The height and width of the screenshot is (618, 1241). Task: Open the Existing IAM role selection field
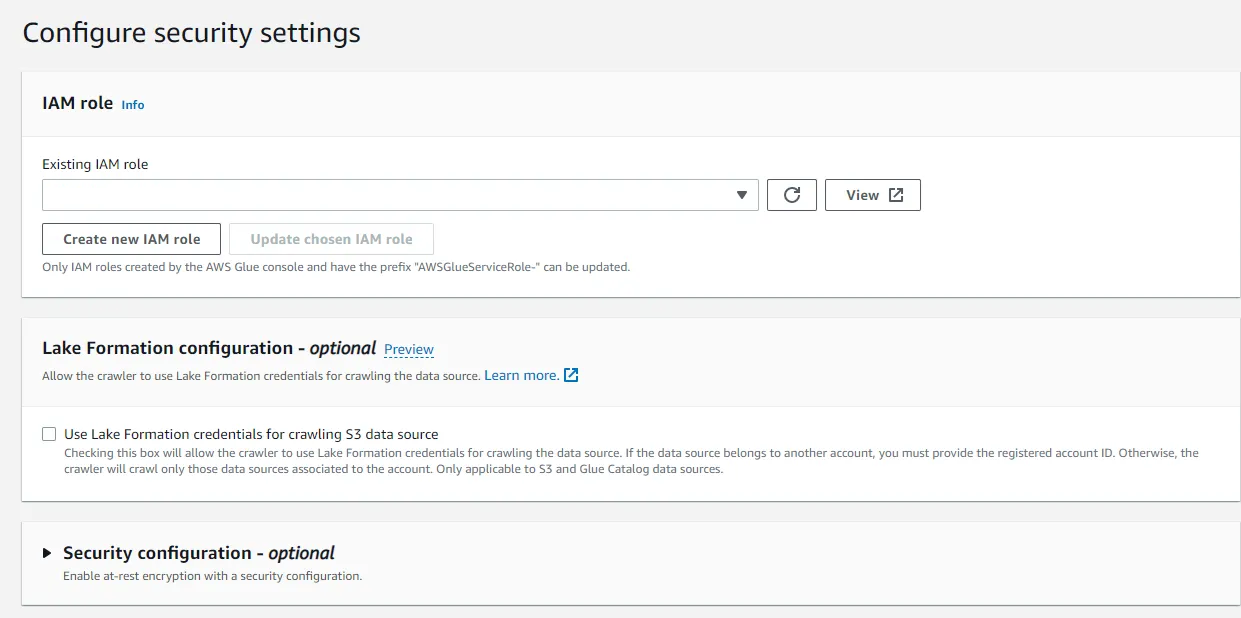390,195
